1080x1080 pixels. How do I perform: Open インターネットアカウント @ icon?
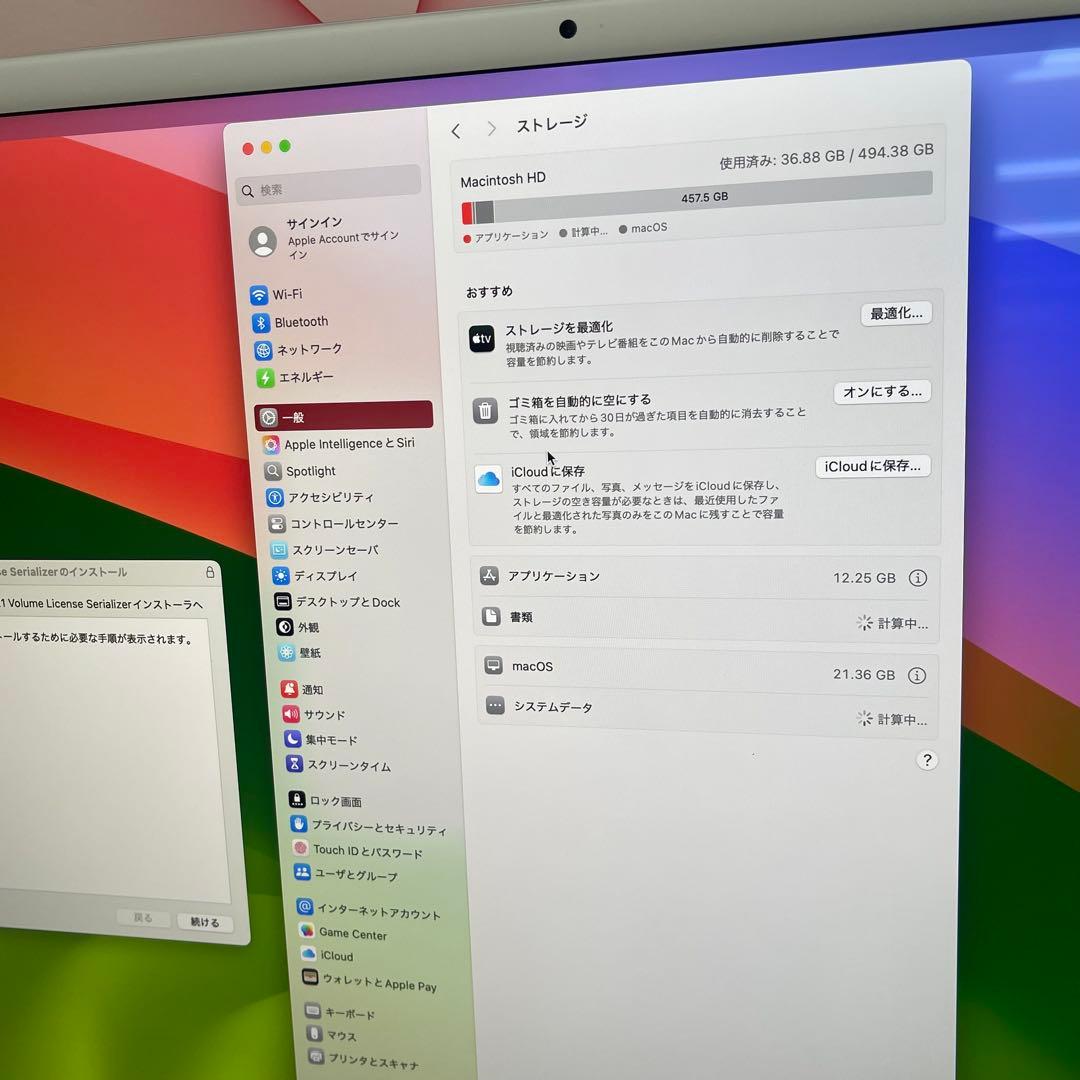(305, 907)
